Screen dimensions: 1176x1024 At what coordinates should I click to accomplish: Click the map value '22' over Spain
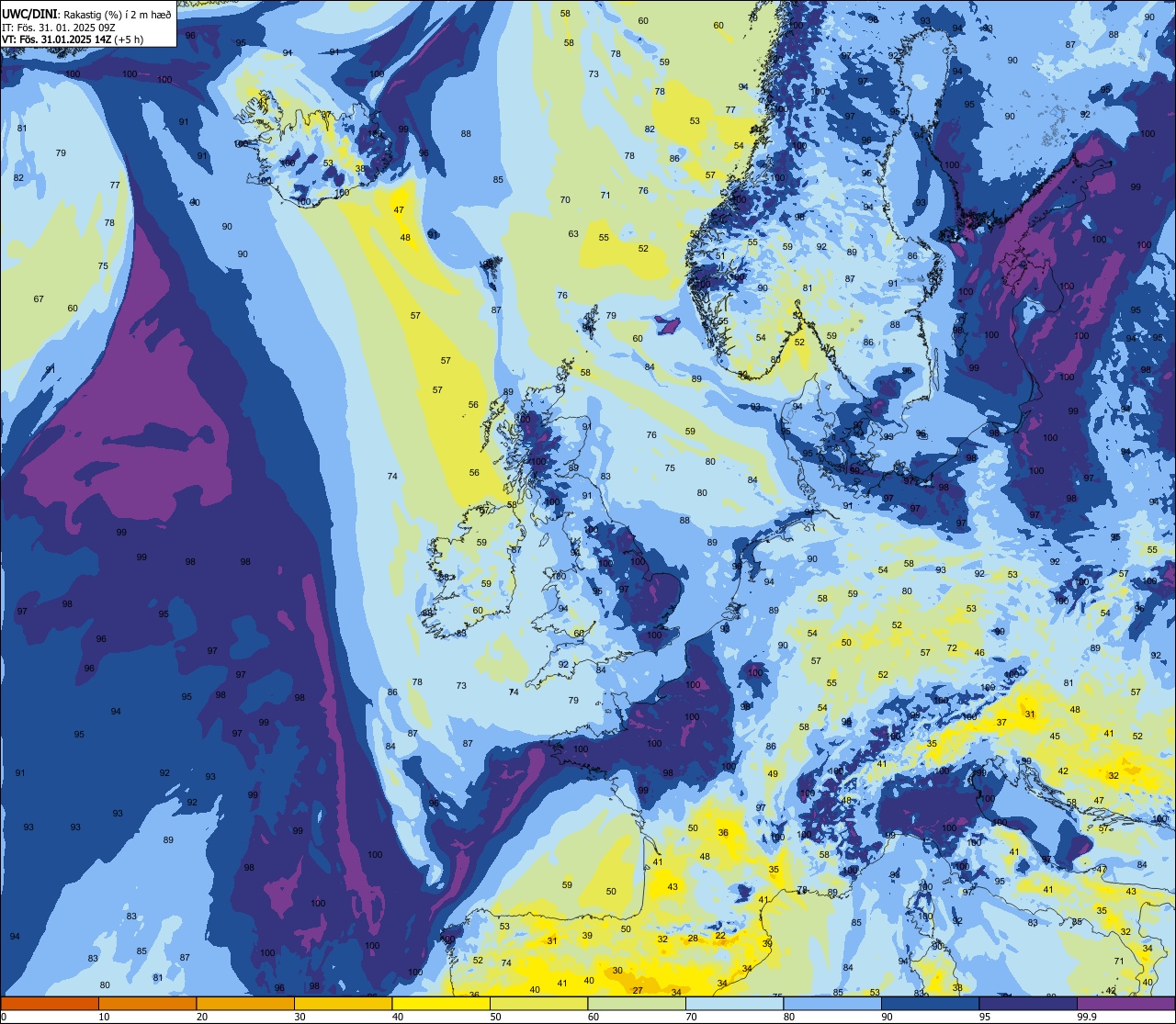coord(720,936)
